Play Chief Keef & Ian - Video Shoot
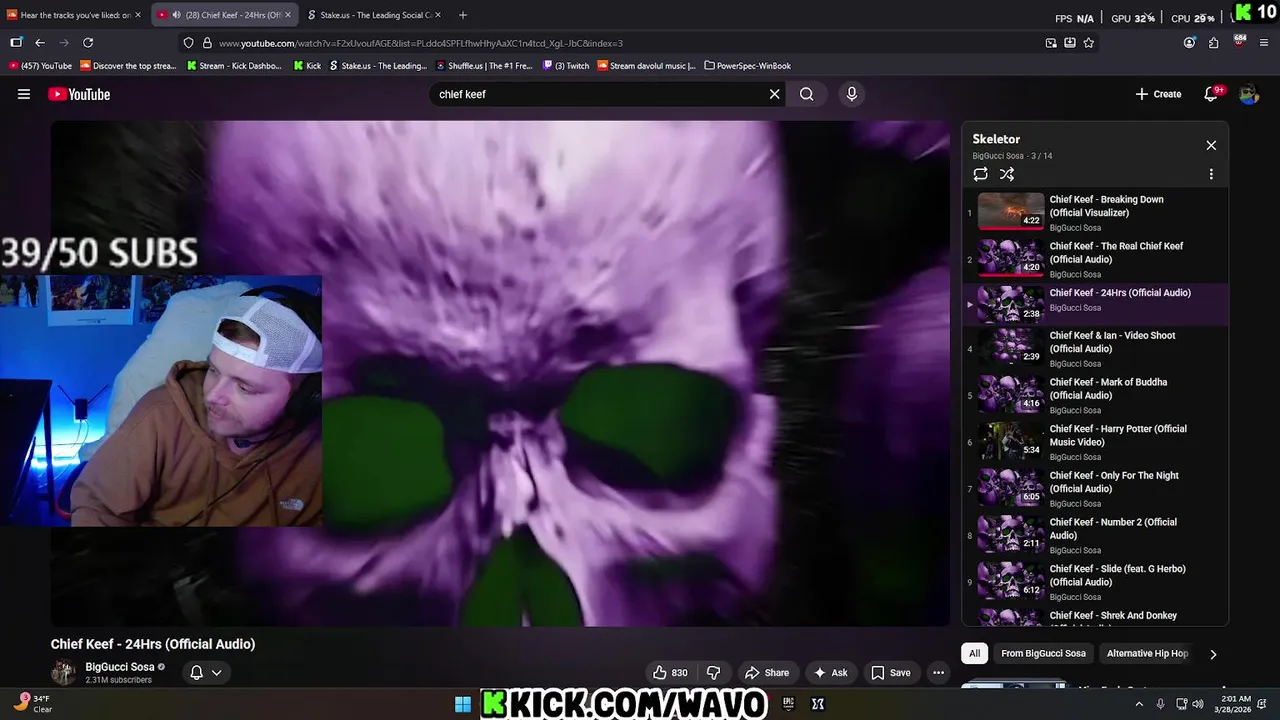Screen dimensions: 1280x720 coord(1095,349)
